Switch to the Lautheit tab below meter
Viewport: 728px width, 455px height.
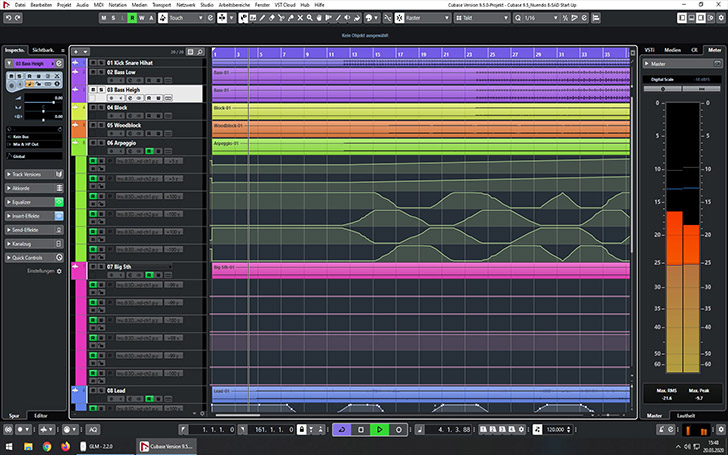tap(686, 414)
